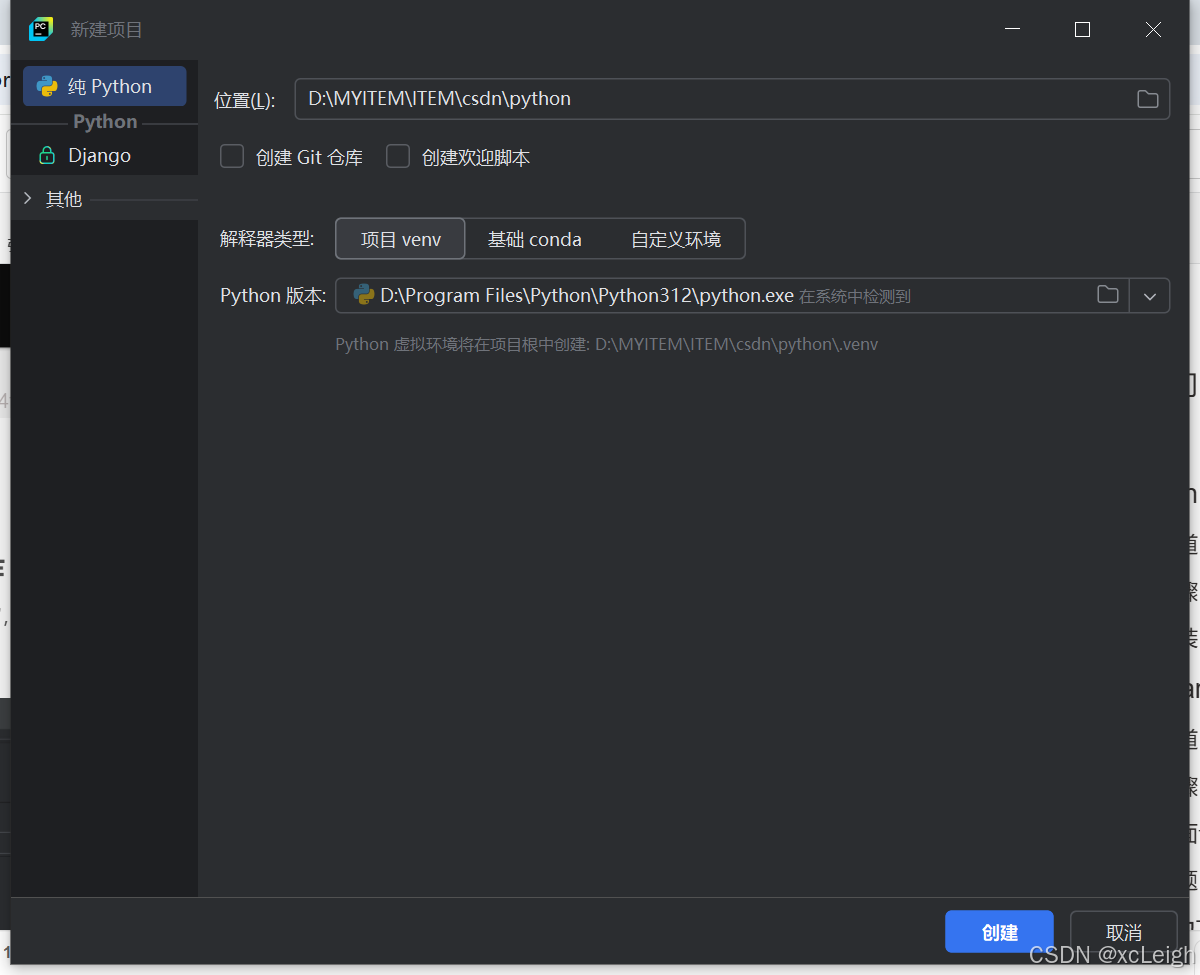This screenshot has height=975, width=1200.
Task: Click the Python group header text
Action: [105, 121]
